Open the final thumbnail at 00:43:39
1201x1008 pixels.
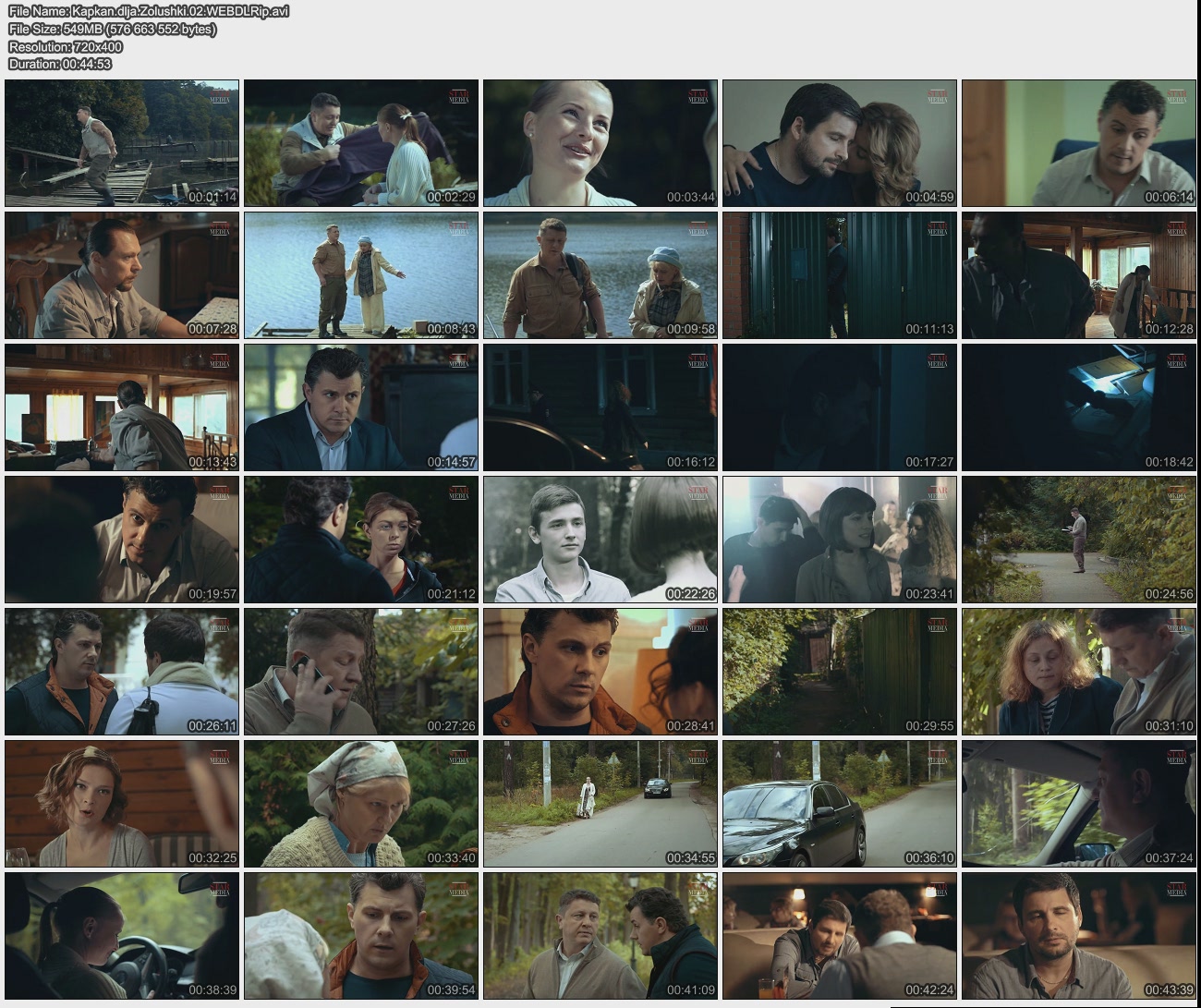[x=1079, y=936]
